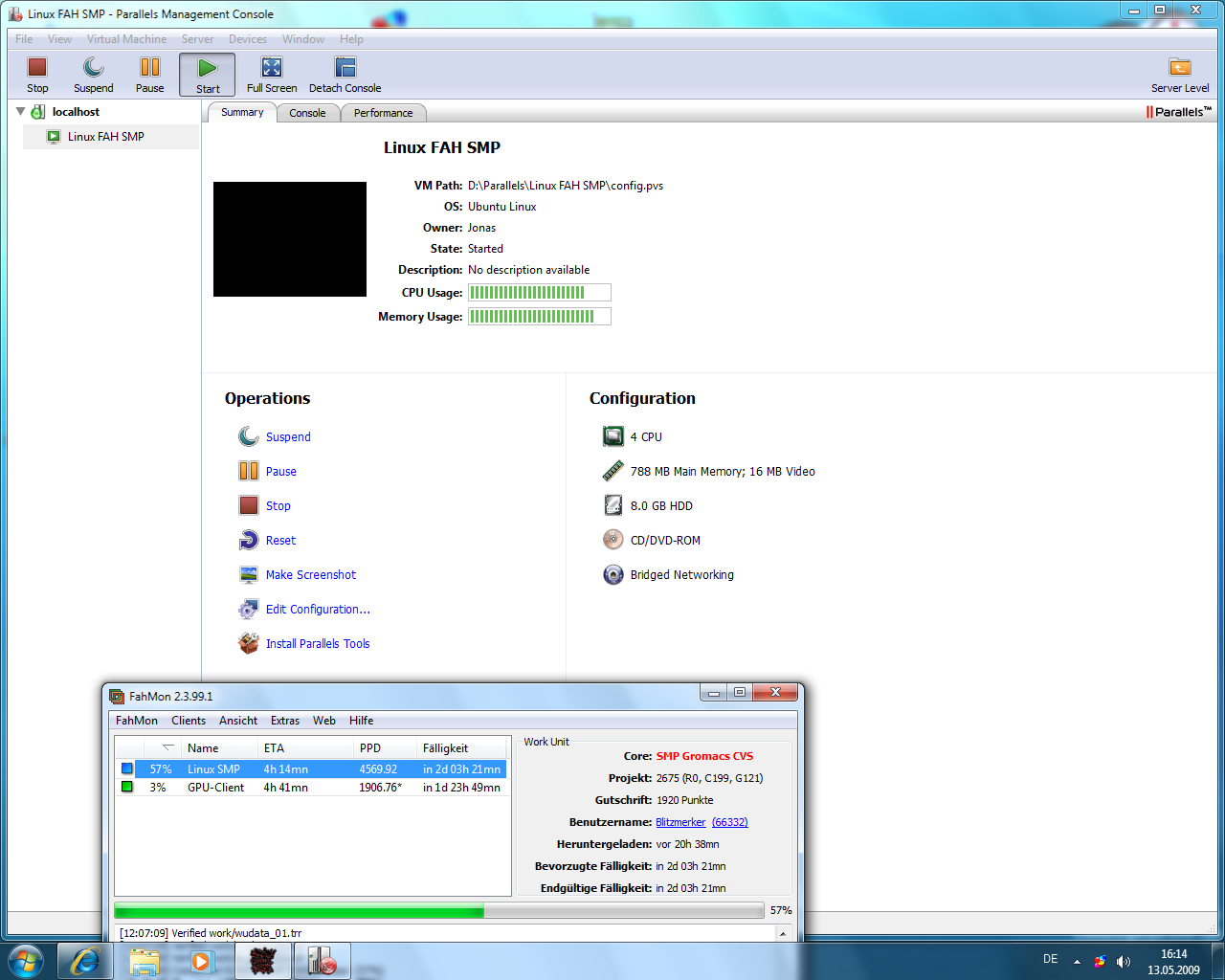Click the black VM screen thumbnail

290,239
